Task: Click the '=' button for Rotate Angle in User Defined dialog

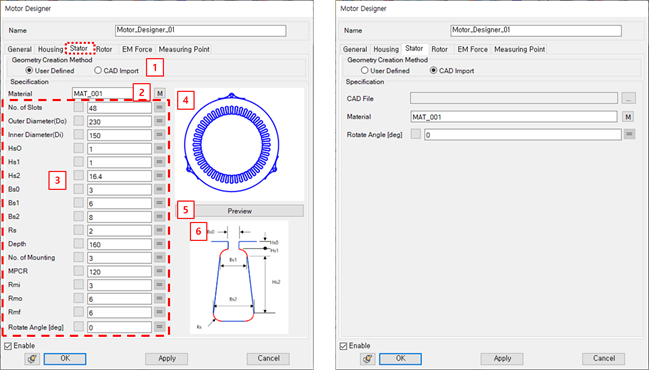Action: (160, 327)
